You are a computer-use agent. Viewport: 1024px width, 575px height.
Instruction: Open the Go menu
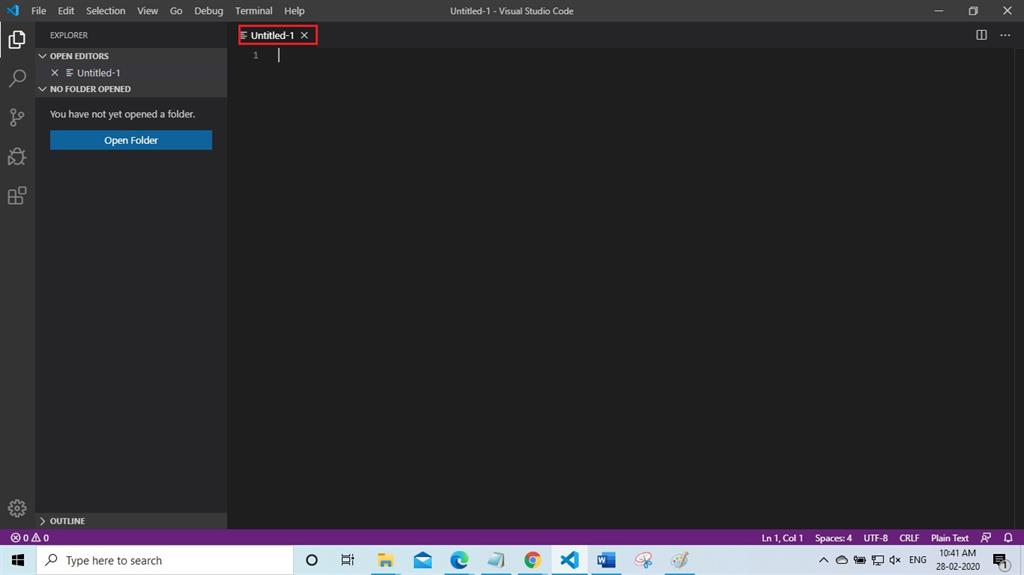tap(176, 10)
